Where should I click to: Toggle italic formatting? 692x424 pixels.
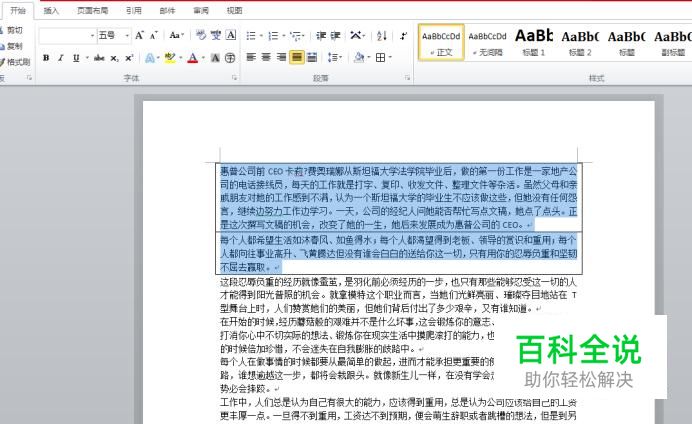(61, 58)
